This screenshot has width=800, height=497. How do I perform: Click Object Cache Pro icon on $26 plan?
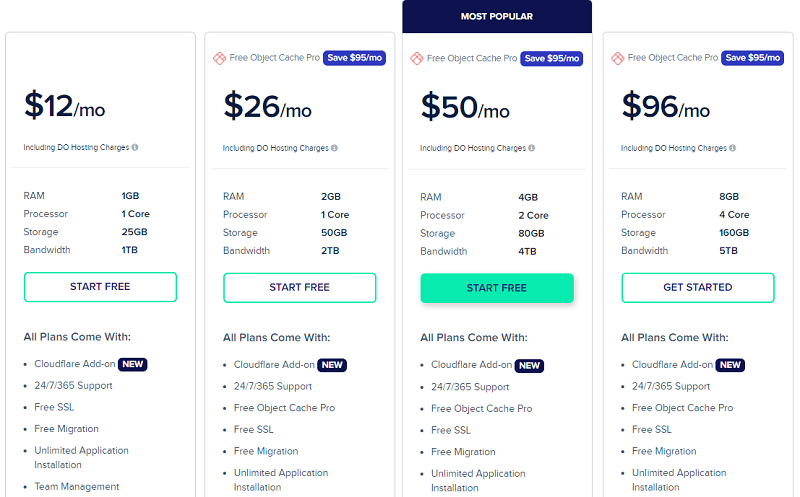219,58
